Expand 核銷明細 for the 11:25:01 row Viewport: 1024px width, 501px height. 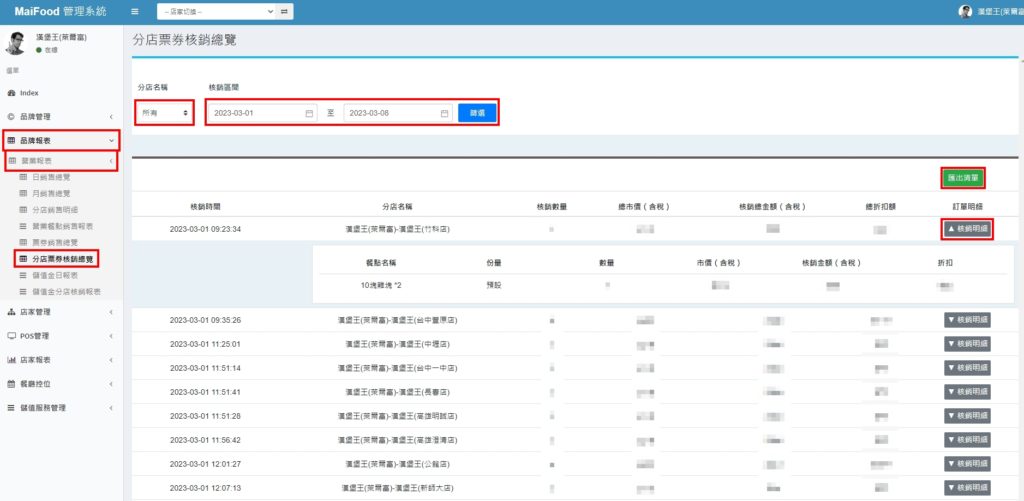[x=966, y=344]
